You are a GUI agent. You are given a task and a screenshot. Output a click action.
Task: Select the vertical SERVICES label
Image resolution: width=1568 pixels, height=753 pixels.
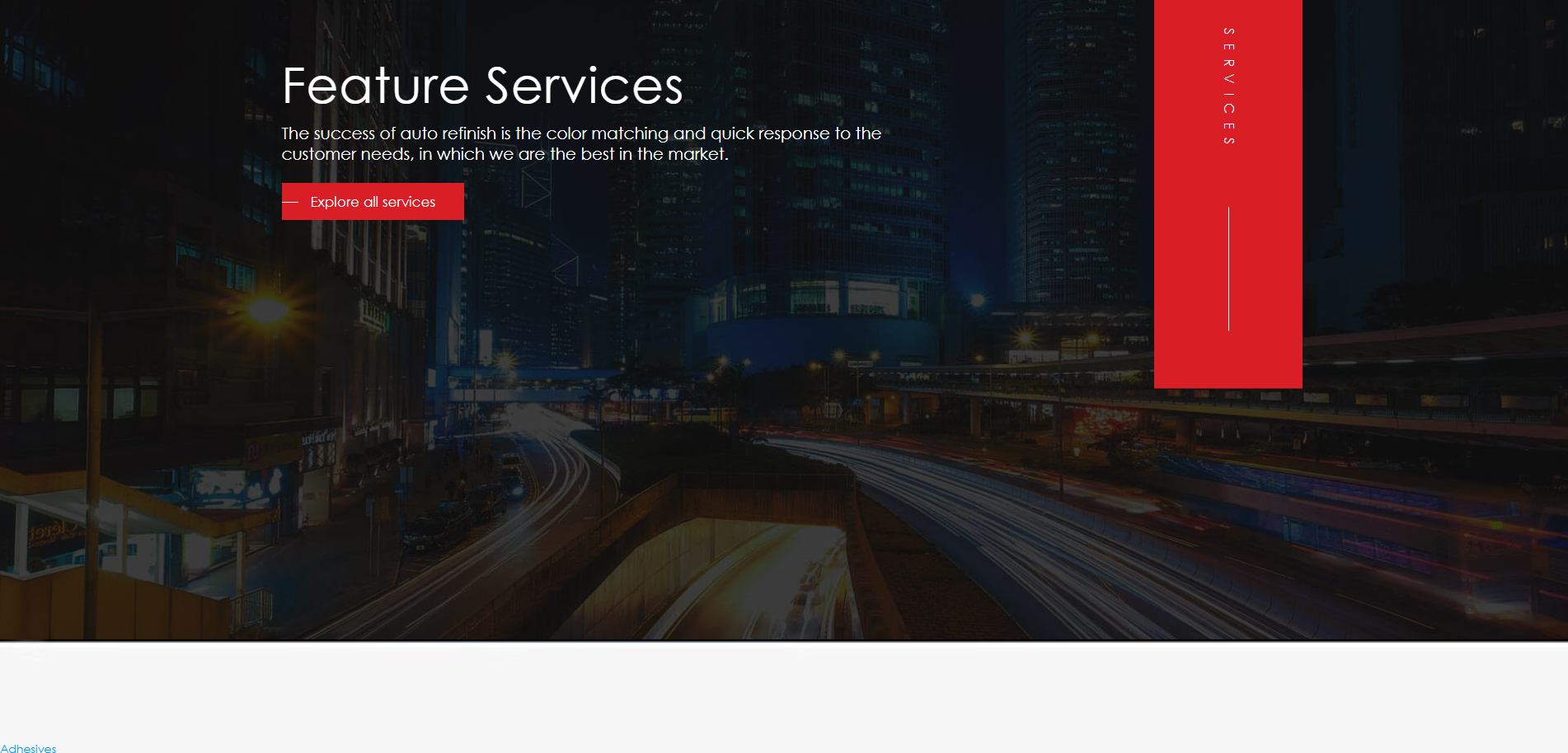1228,87
